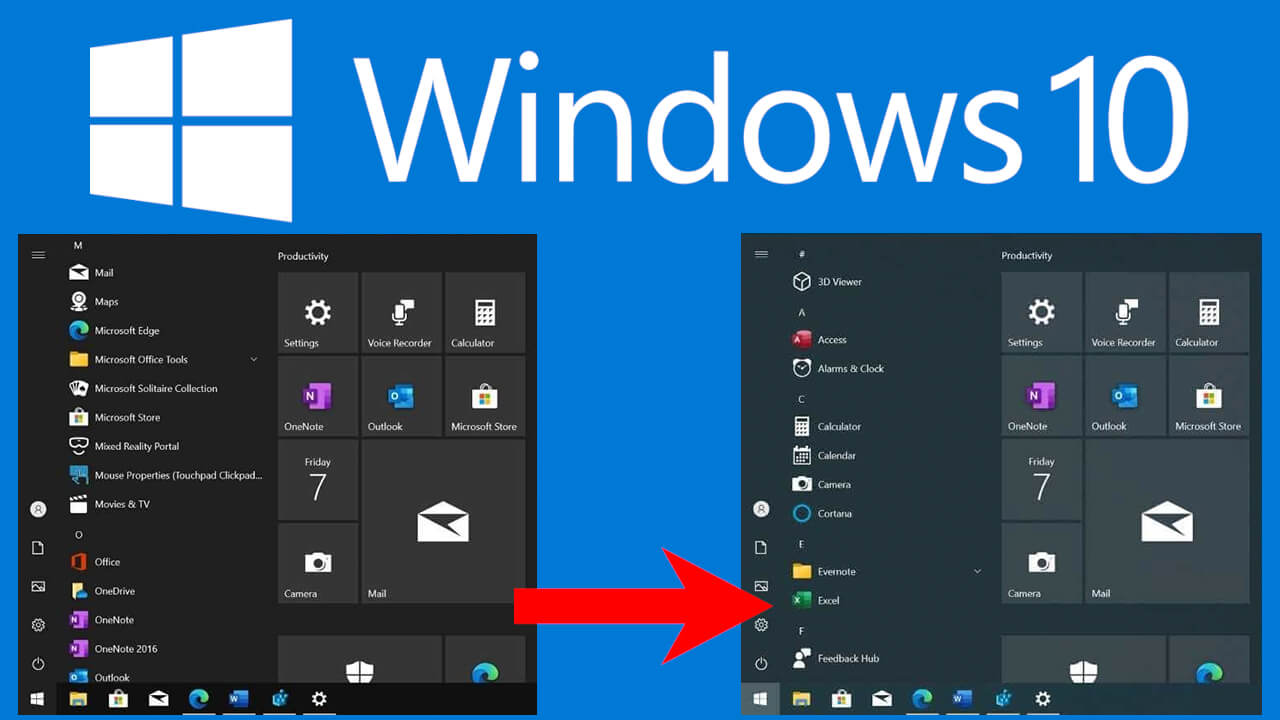Click the A letter header
Viewport: 1280px width, 720px height.
802,313
